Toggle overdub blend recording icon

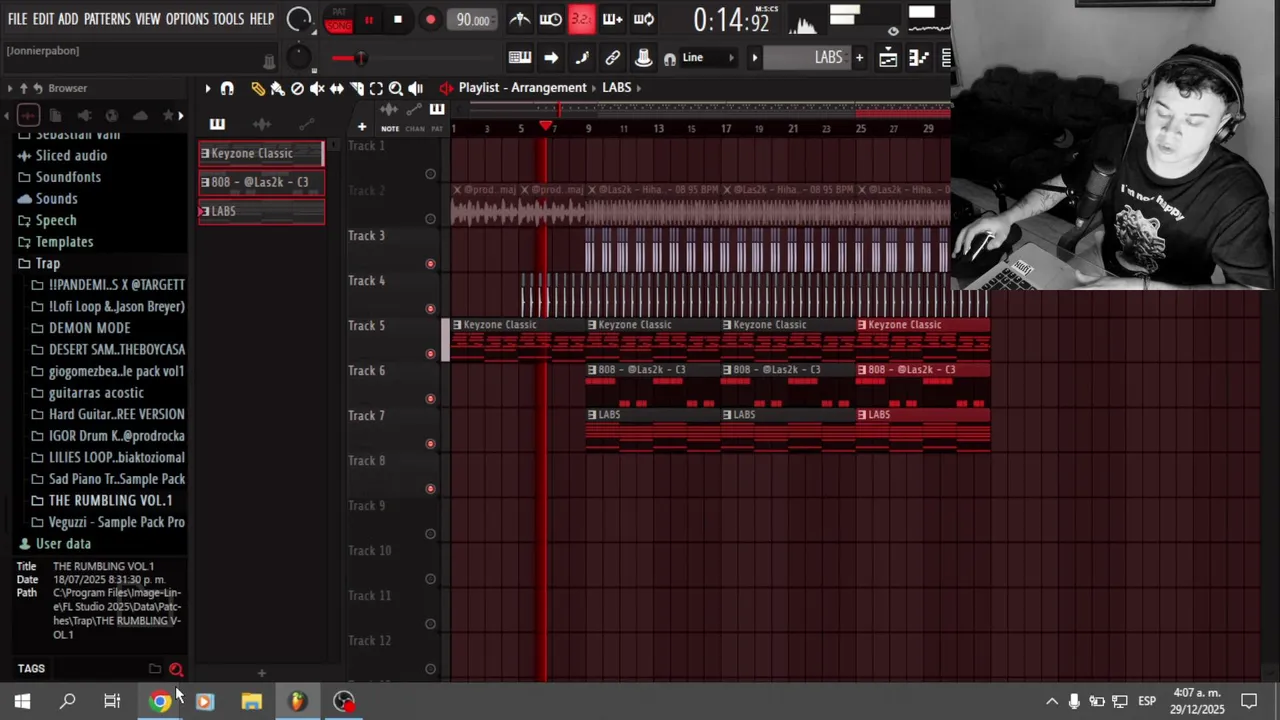[x=612, y=19]
